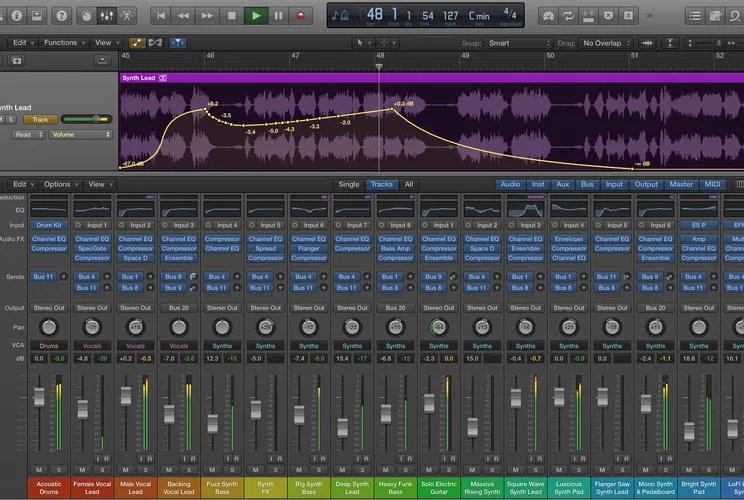Viewport: 744px width, 500px height.
Task: Open the pointer tool menu
Action: tap(363, 43)
